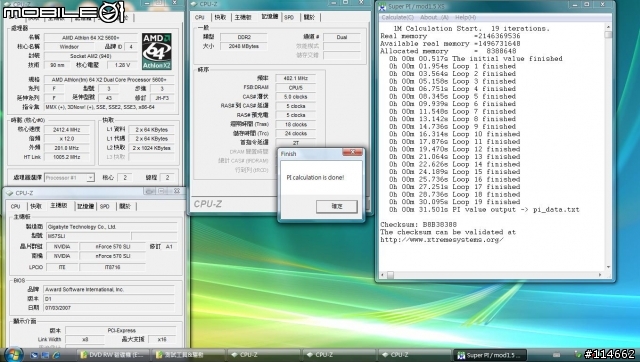
Task: Open About...(A) menu in Super PI
Action: click(x=434, y=18)
